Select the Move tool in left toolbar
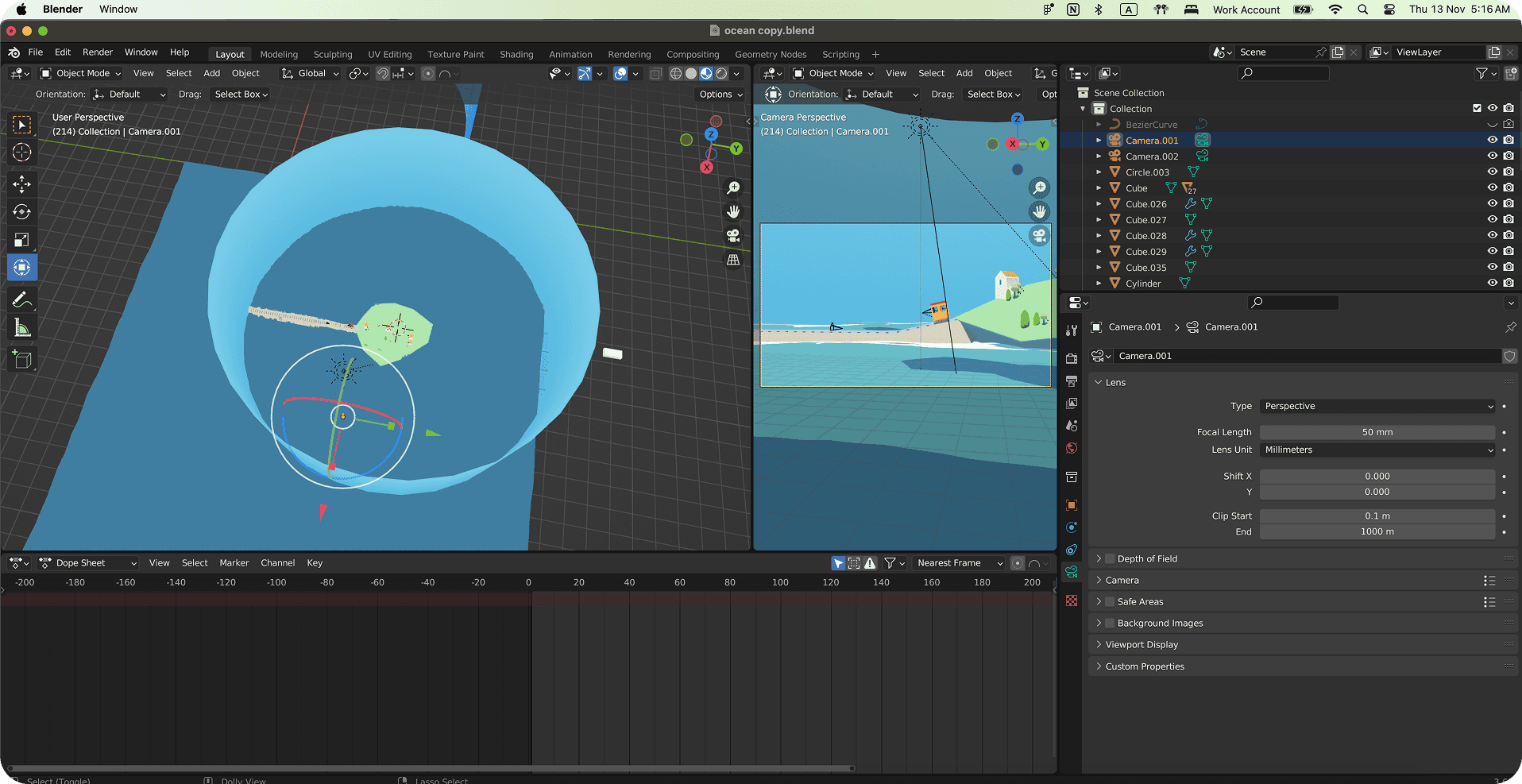The image size is (1522, 784). [x=21, y=184]
